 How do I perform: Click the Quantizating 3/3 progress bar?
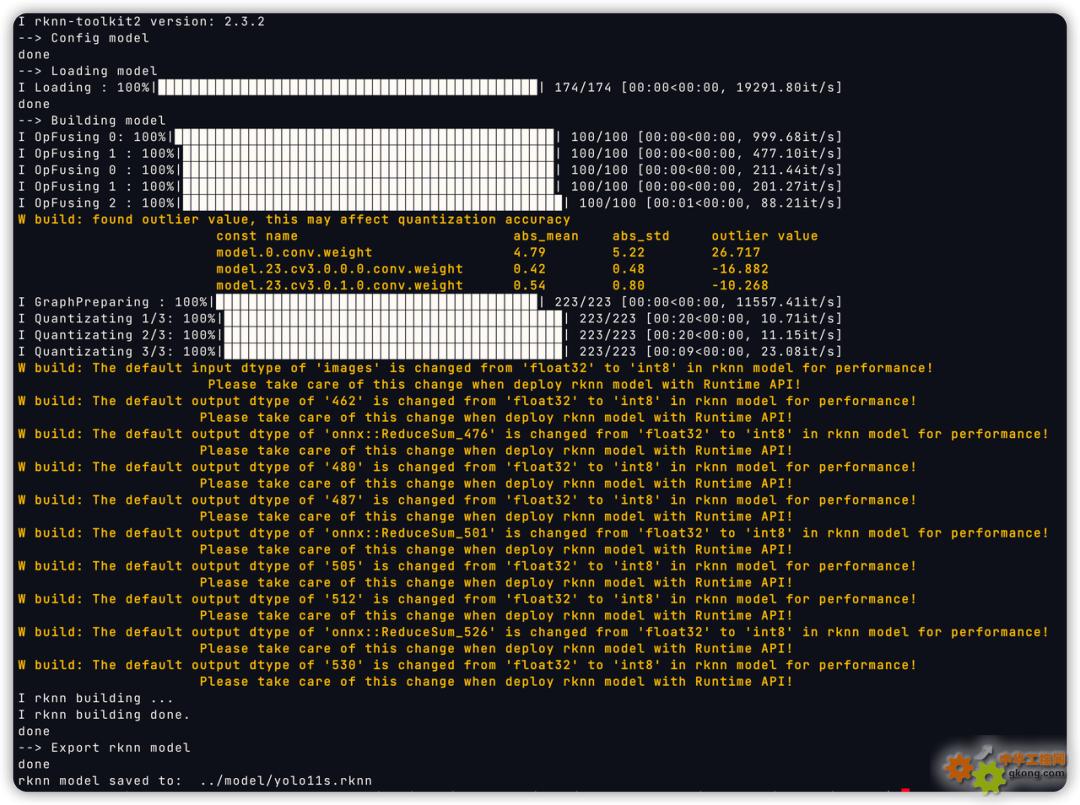point(392,352)
